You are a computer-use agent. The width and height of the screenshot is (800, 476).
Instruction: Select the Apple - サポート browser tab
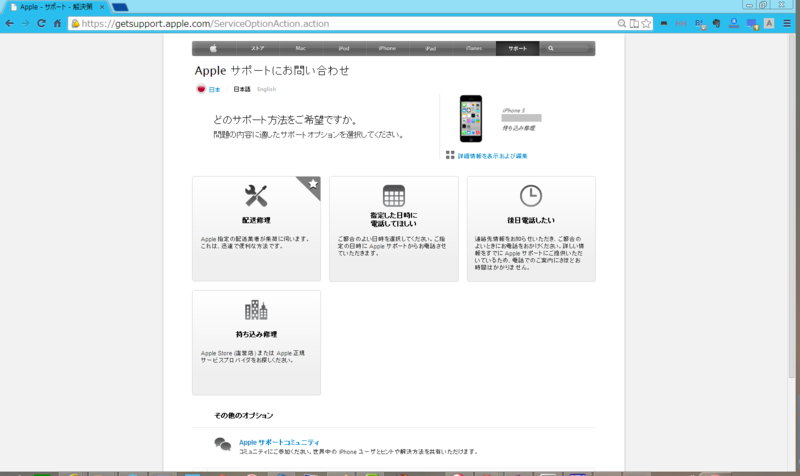click(x=55, y=7)
